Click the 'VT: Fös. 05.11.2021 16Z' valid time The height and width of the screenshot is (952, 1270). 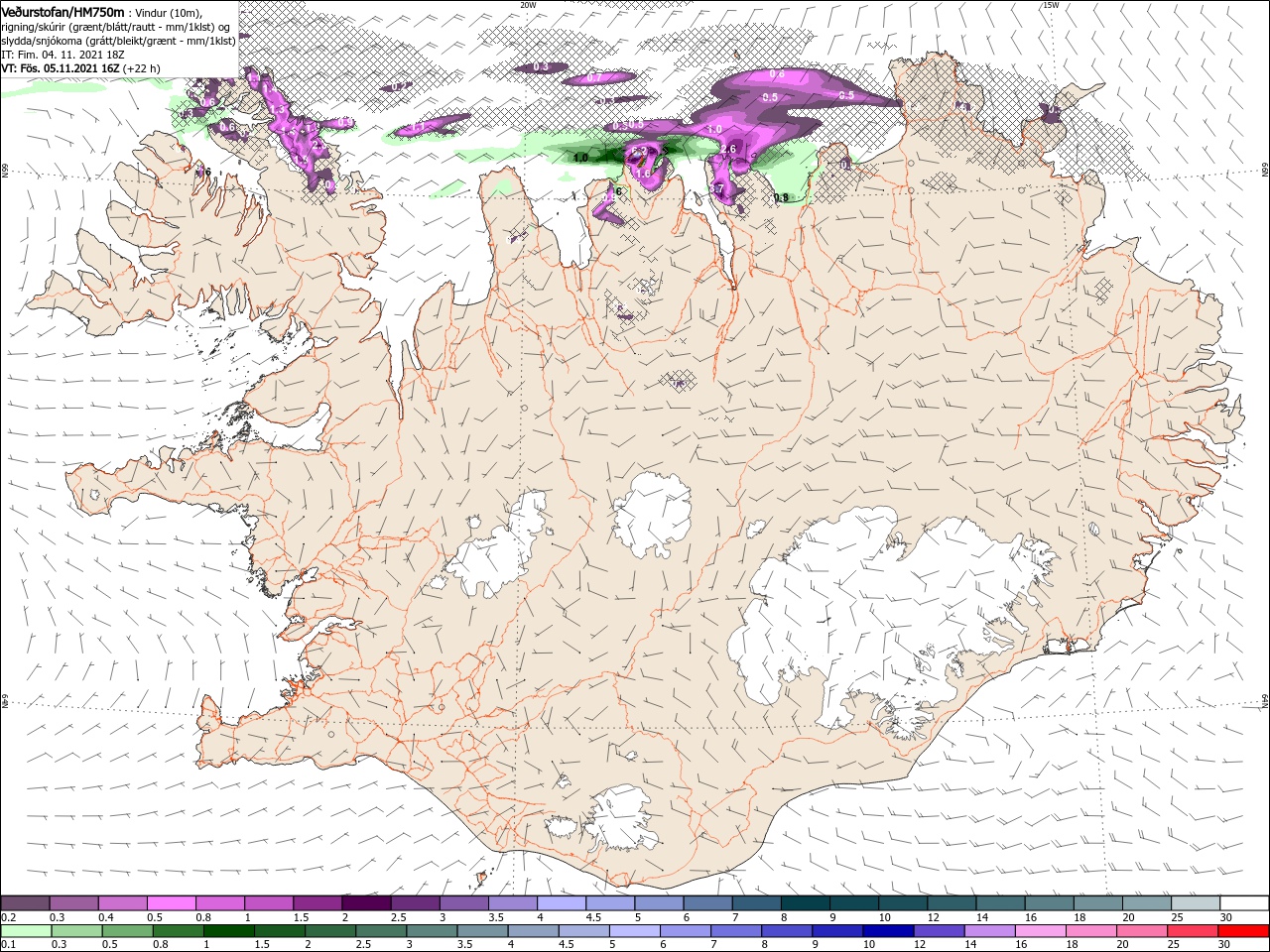click(60, 68)
